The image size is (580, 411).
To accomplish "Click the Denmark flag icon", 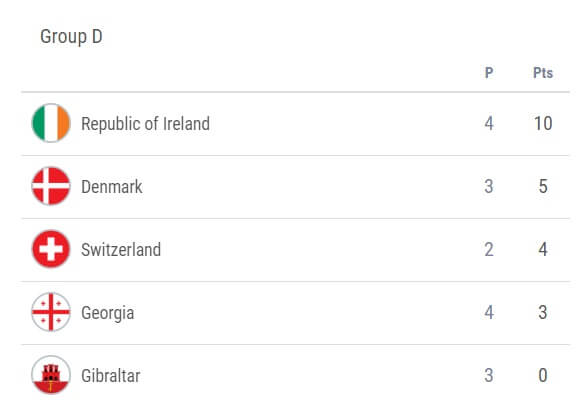I will 51,186.
